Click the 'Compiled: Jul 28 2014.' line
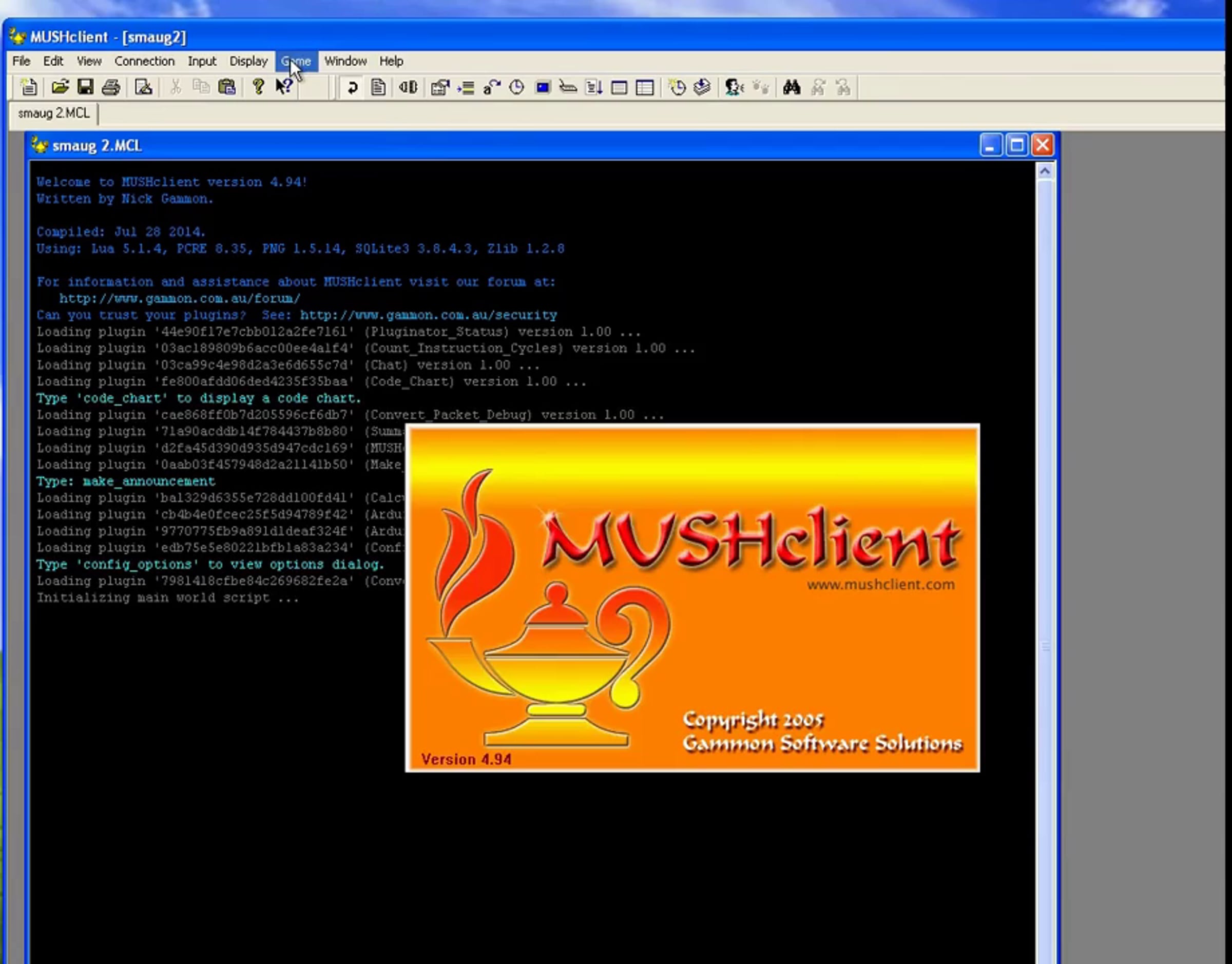This screenshot has height=964, width=1232. pyautogui.click(x=121, y=232)
